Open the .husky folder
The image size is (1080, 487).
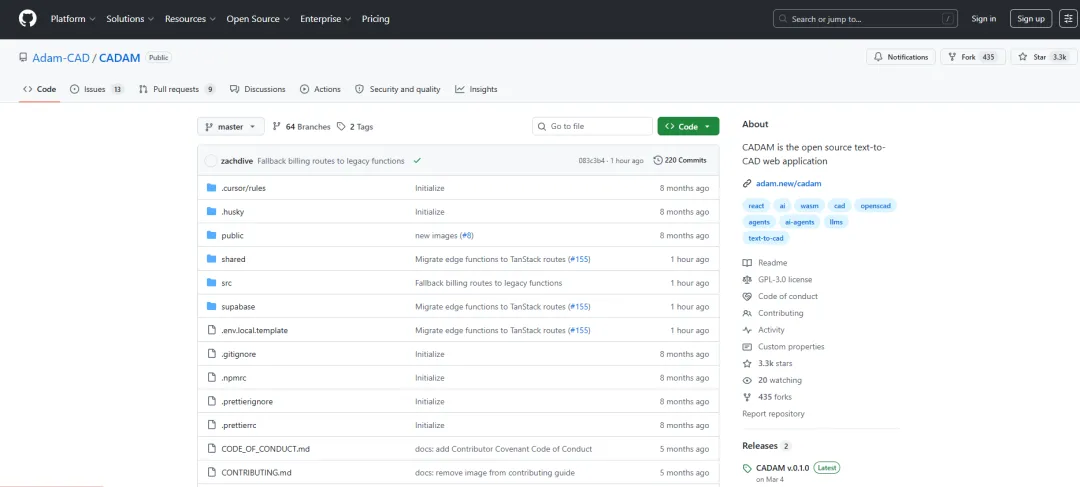pos(233,212)
